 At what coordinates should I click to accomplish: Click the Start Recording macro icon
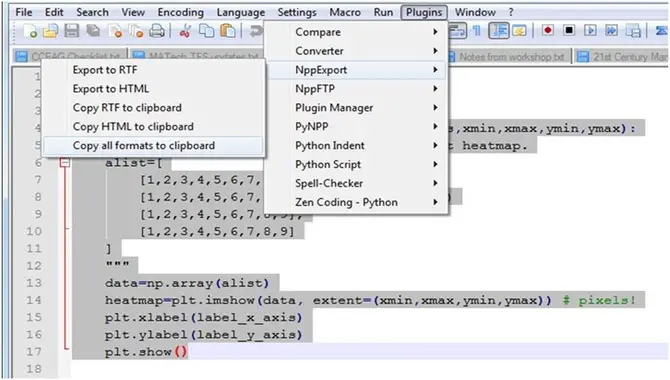548,30
